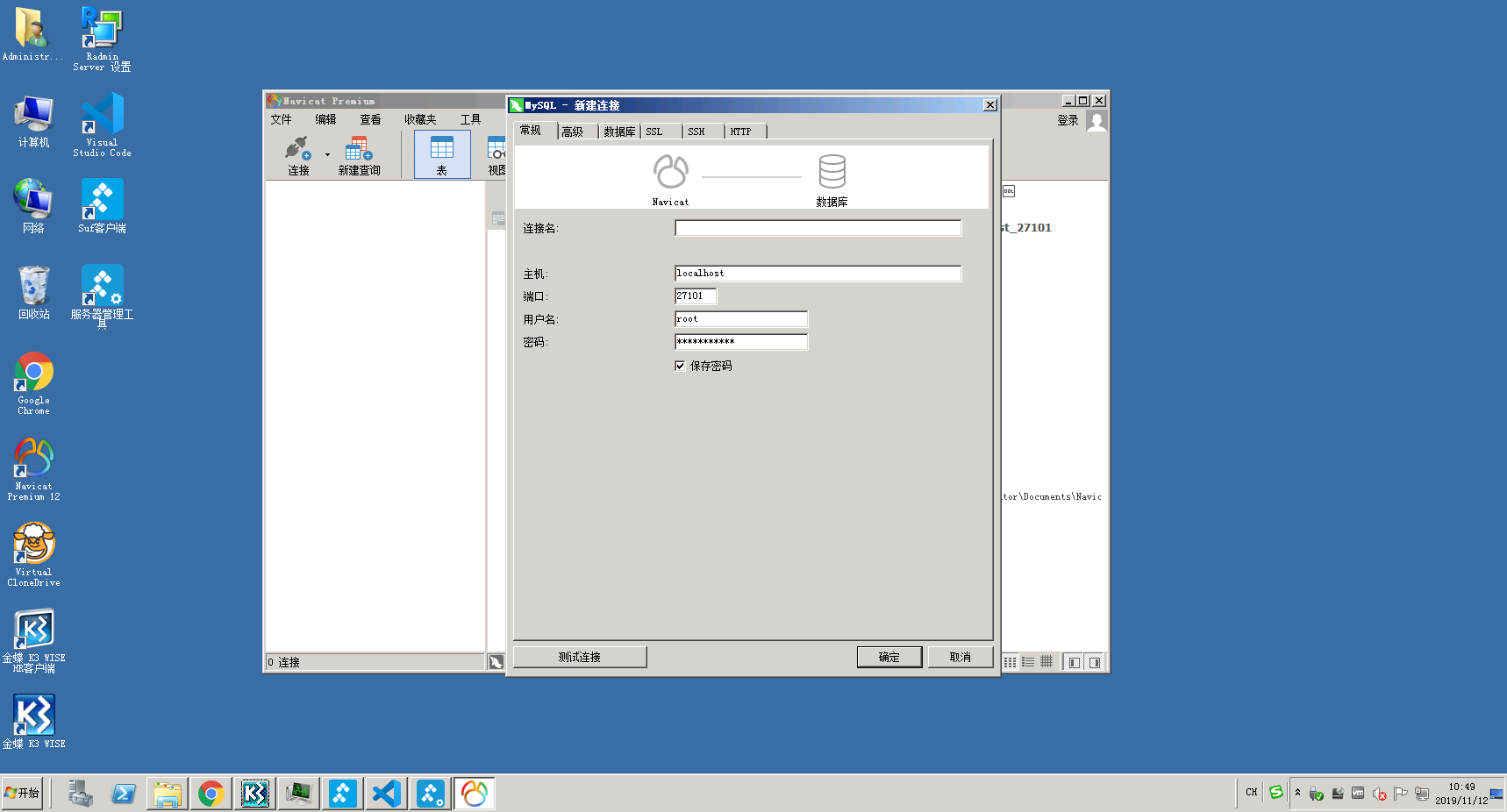Click the 新建查询 new query icon

click(x=359, y=154)
